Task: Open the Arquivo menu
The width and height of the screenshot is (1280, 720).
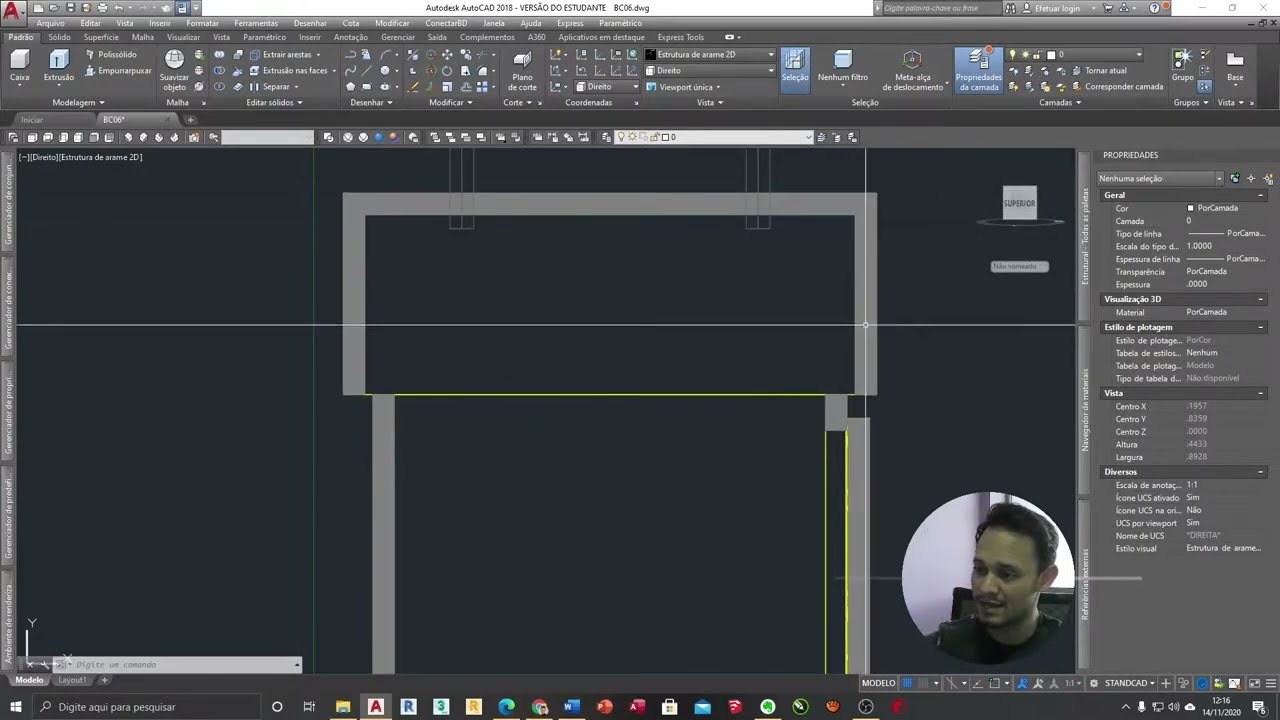Action: 50,23
